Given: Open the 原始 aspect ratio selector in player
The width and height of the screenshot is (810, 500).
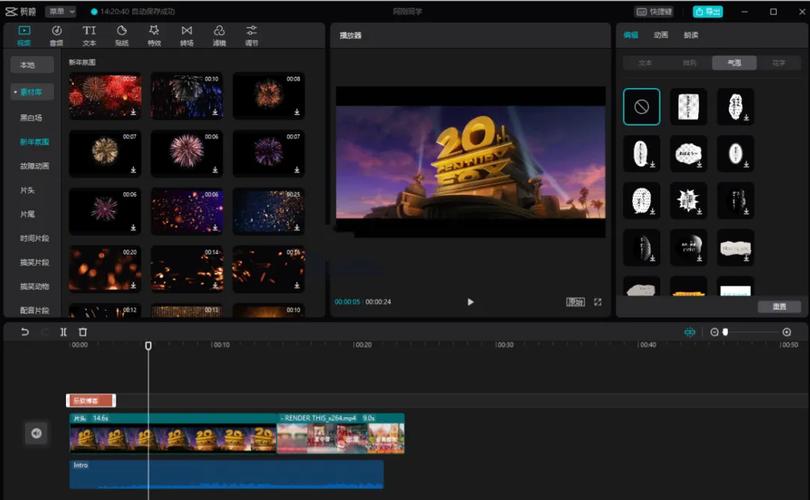Looking at the screenshot, I should coord(575,302).
